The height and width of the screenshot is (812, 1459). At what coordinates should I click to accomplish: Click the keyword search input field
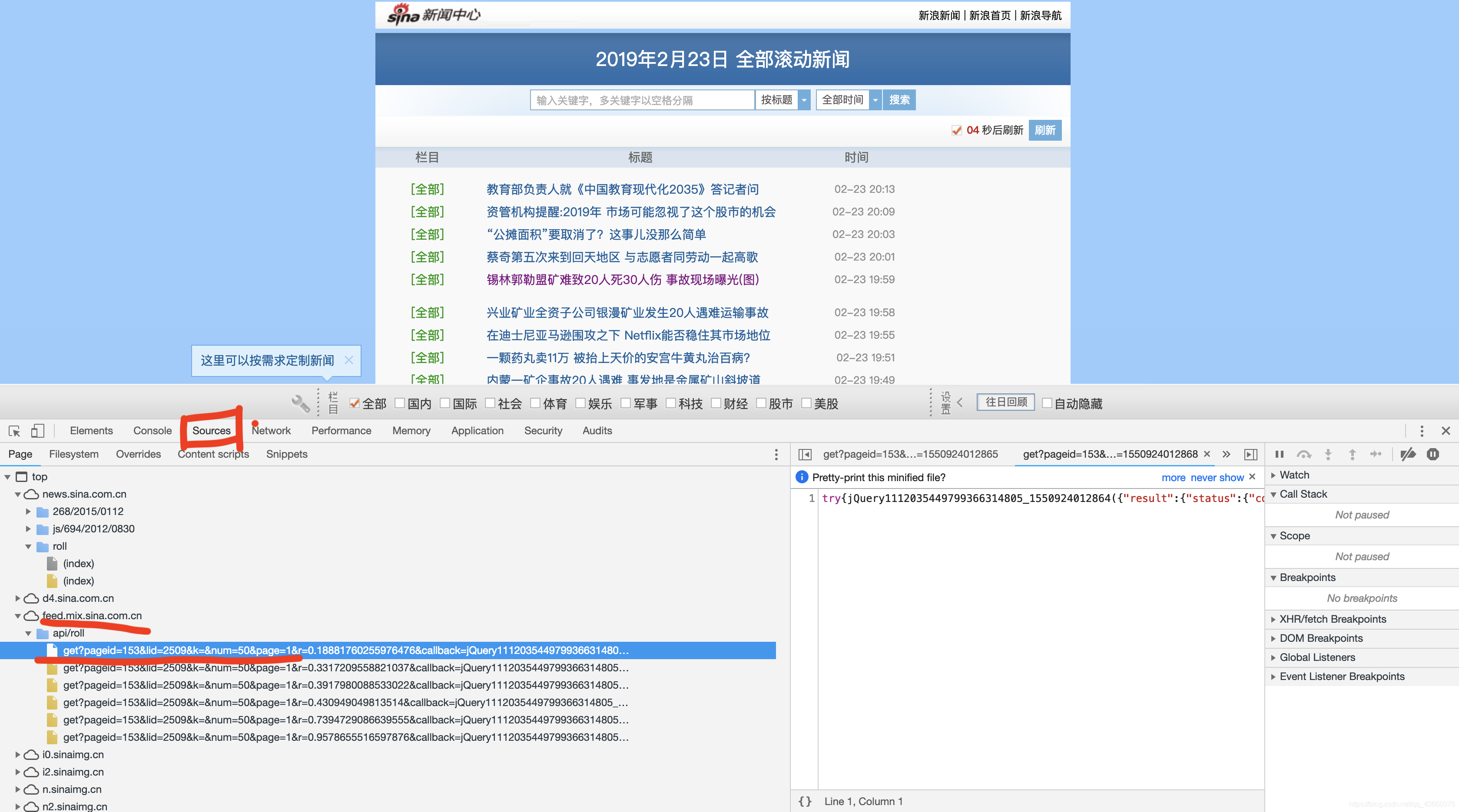tap(641, 99)
